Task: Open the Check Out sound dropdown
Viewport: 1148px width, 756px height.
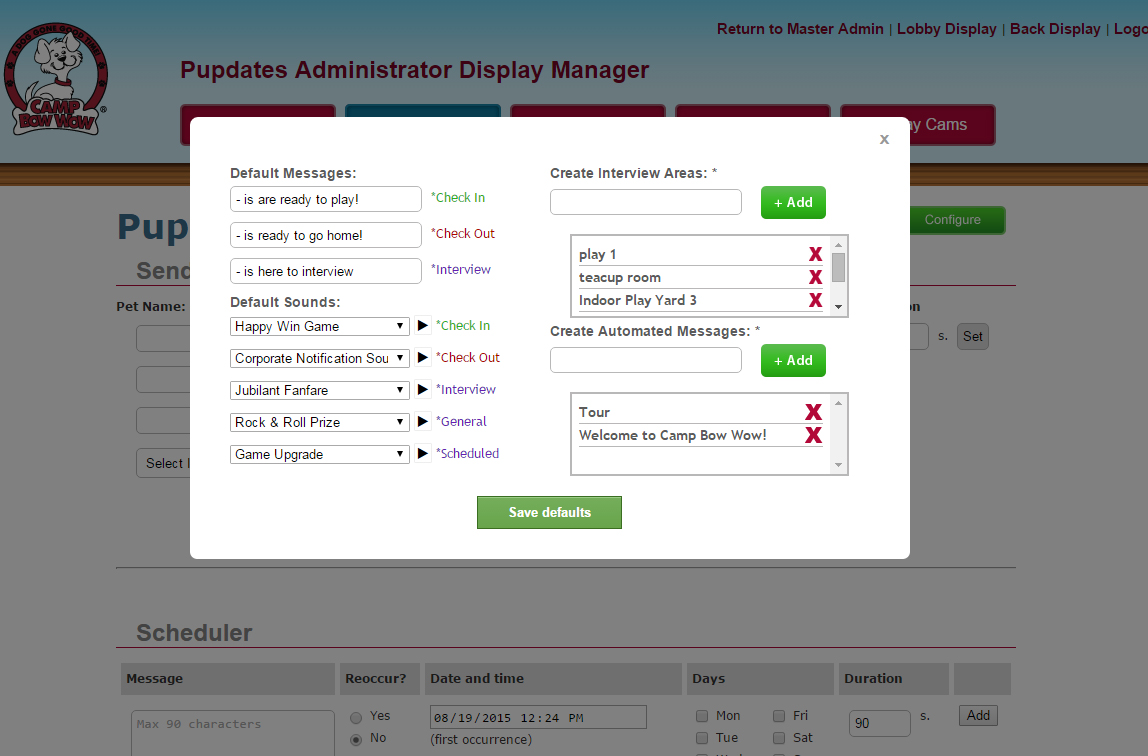Action: pyautogui.click(x=319, y=358)
